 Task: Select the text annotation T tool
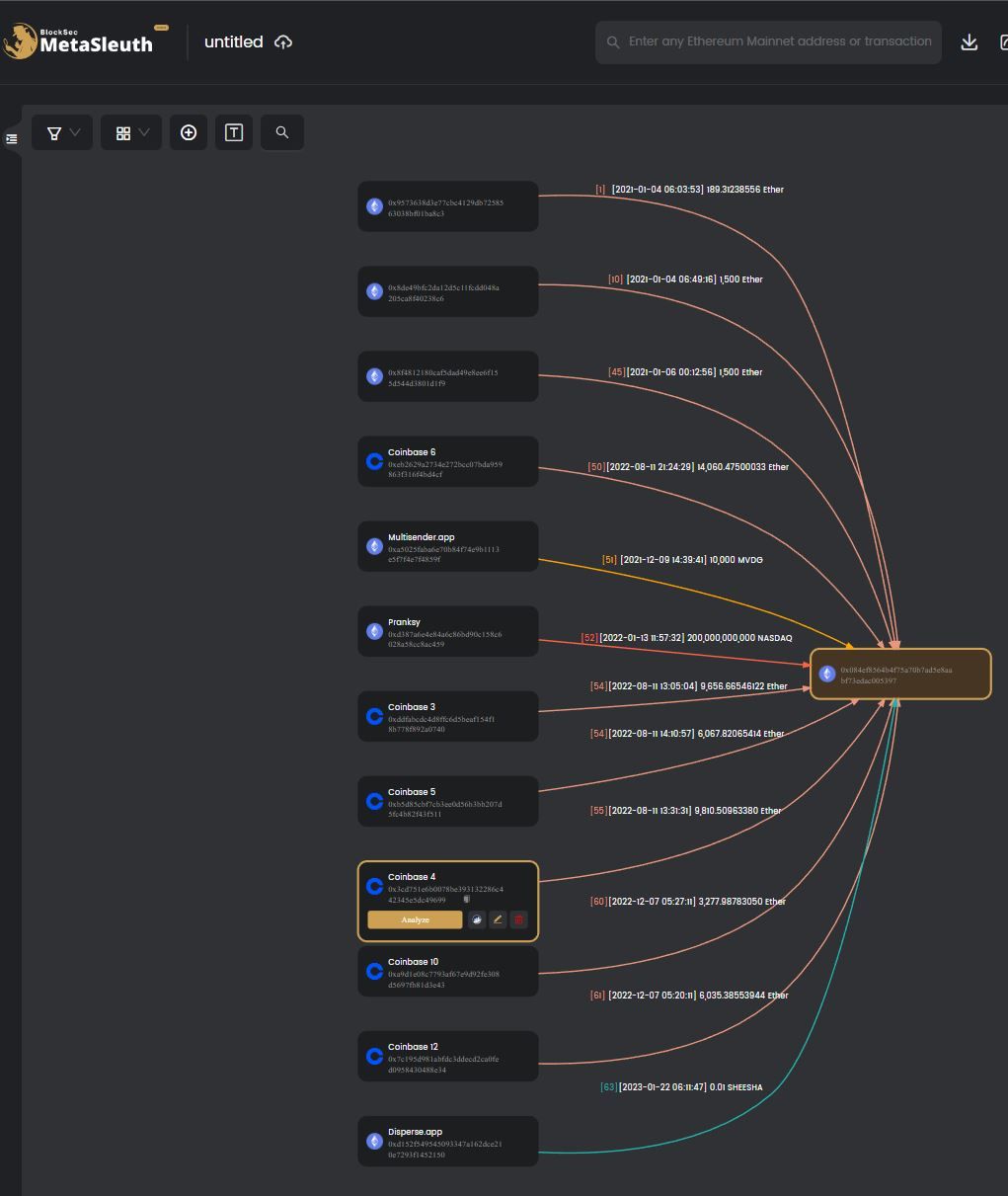click(234, 132)
